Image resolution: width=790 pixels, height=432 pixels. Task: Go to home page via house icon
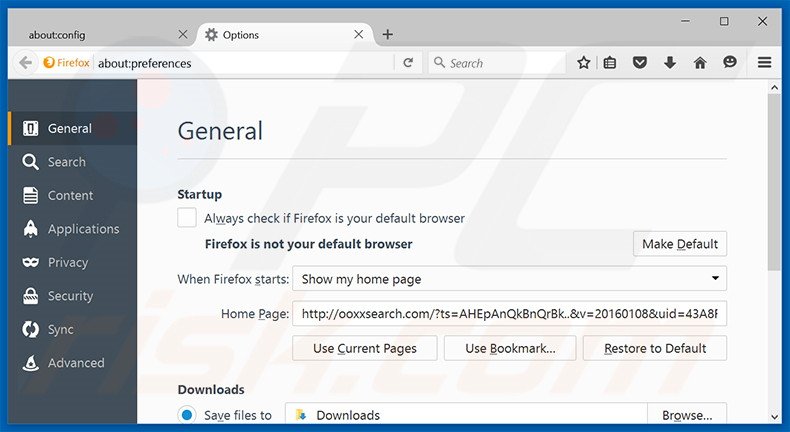(x=700, y=63)
